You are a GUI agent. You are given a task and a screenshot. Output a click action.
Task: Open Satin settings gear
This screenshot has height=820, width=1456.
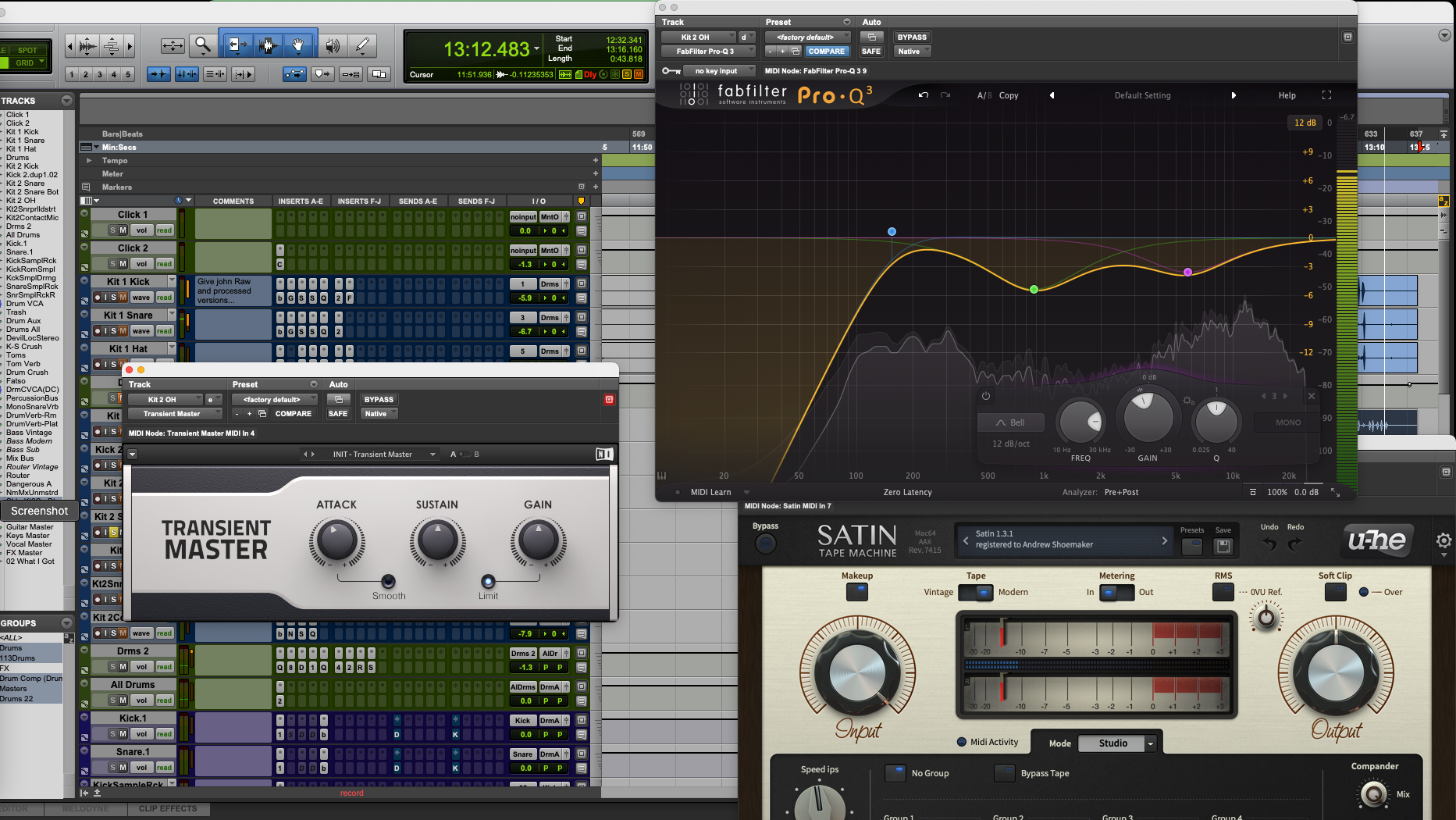(x=1444, y=540)
